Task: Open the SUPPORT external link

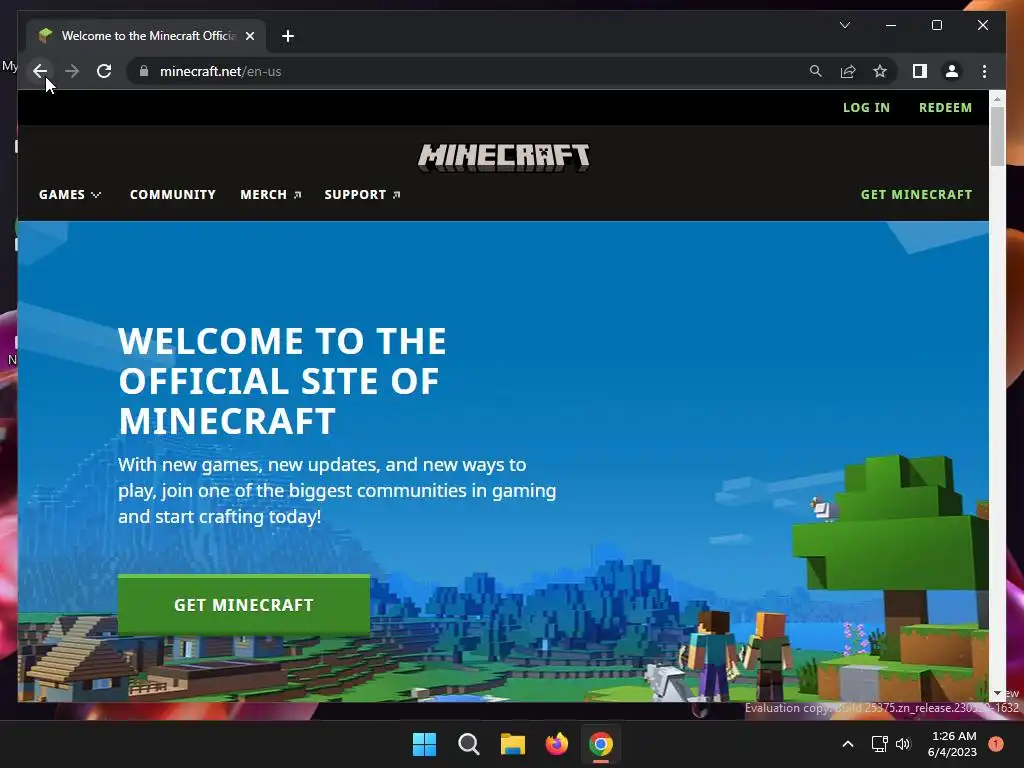Action: [362, 195]
